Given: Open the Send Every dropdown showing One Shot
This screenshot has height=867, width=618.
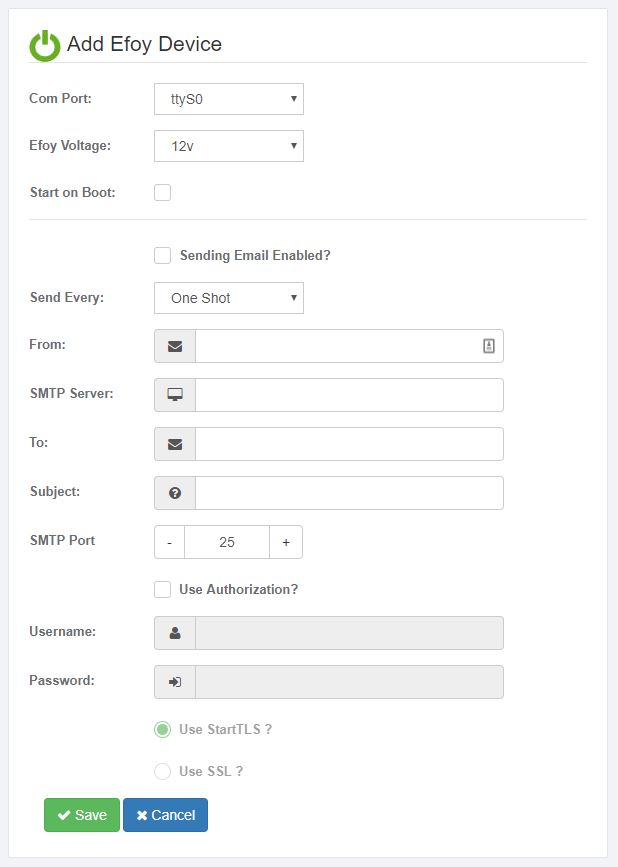Looking at the screenshot, I should (x=229, y=297).
